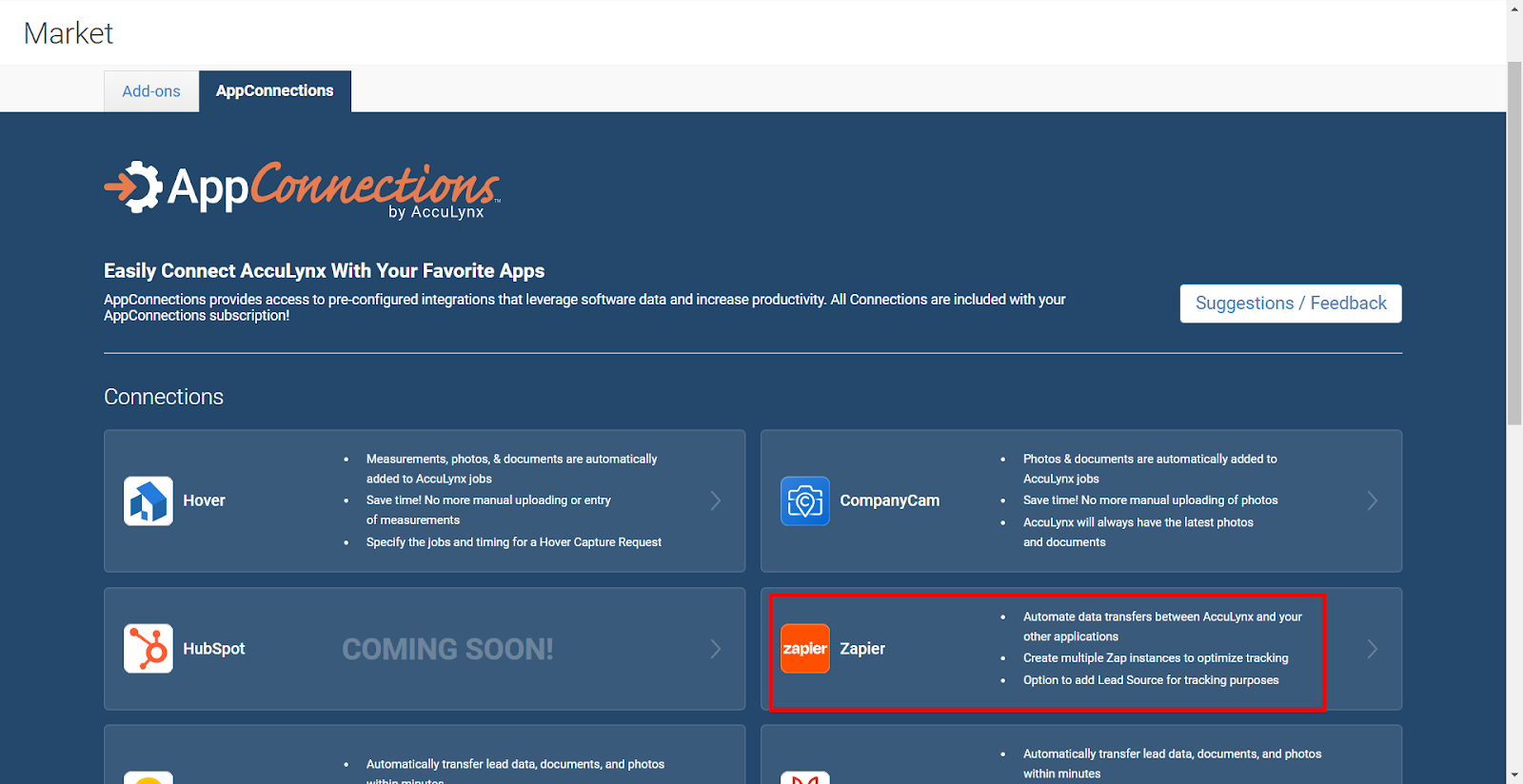This screenshot has height=784, width=1523.
Task: Click the Zapier orange logo icon
Action: tap(805, 649)
